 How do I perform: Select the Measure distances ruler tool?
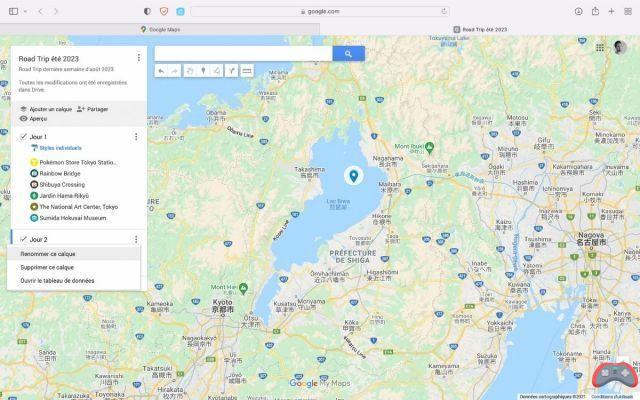click(x=247, y=71)
